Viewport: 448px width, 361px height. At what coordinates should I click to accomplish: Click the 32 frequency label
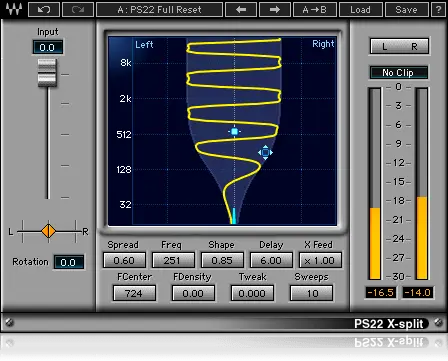pyautogui.click(x=125, y=204)
